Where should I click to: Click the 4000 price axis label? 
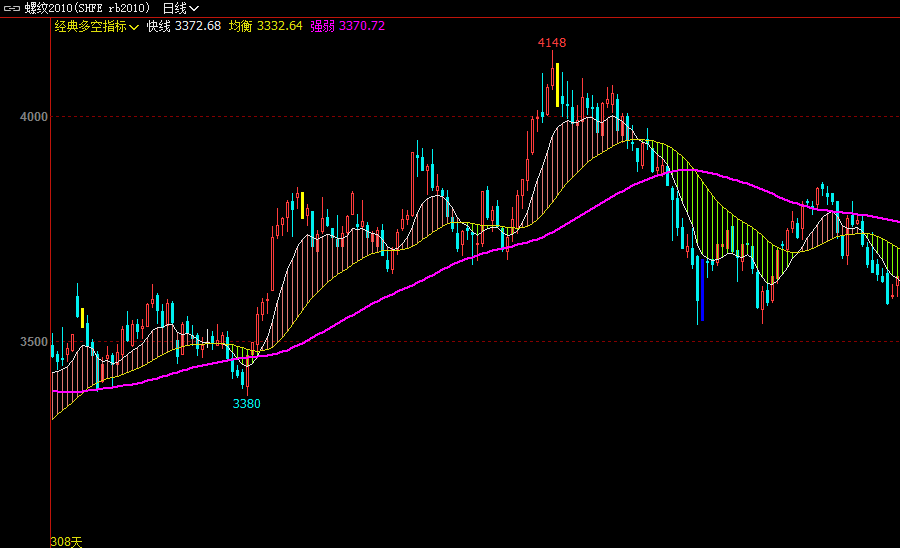point(34,117)
